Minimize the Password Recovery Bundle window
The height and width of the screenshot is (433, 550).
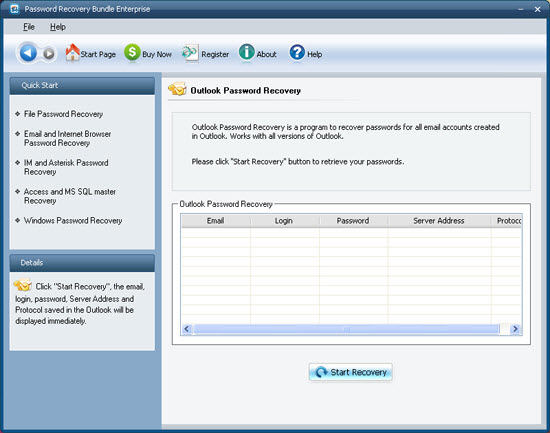point(521,9)
